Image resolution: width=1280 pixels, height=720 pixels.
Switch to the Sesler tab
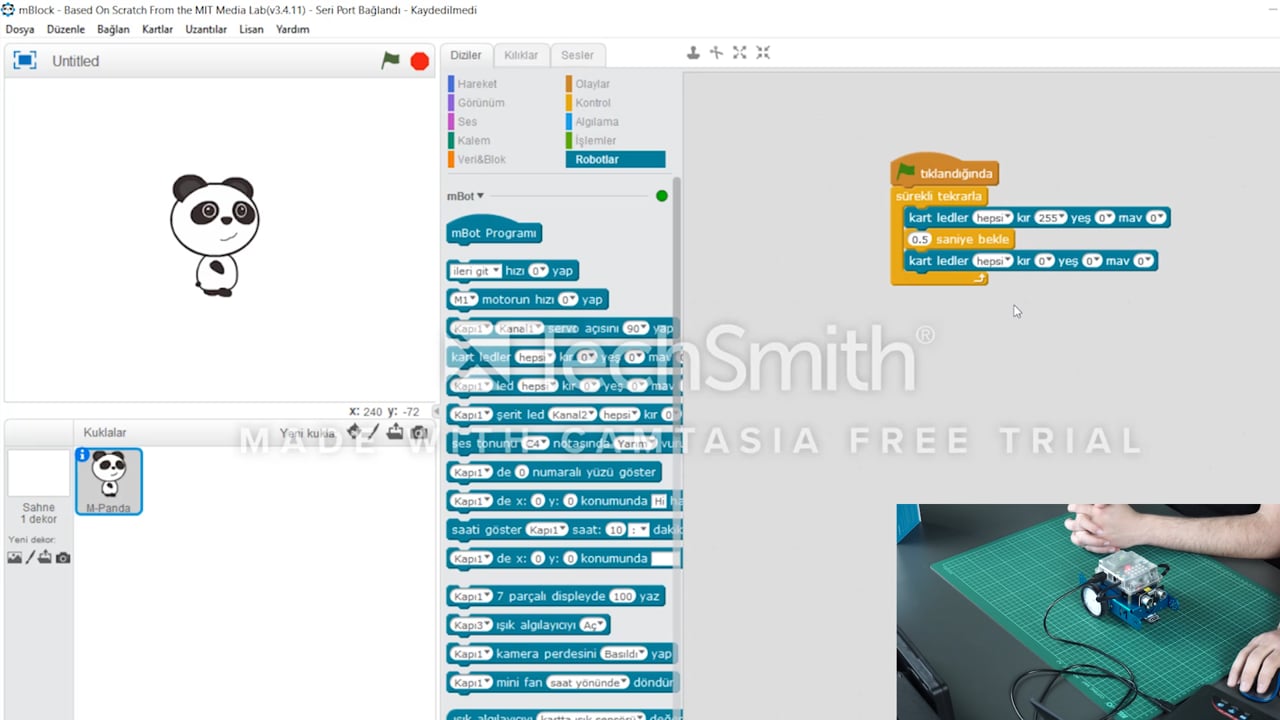point(577,55)
